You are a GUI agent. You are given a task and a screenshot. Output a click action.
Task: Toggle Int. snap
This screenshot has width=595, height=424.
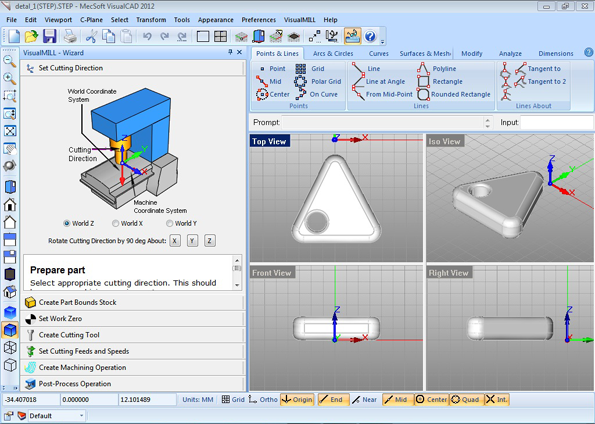tap(497, 399)
